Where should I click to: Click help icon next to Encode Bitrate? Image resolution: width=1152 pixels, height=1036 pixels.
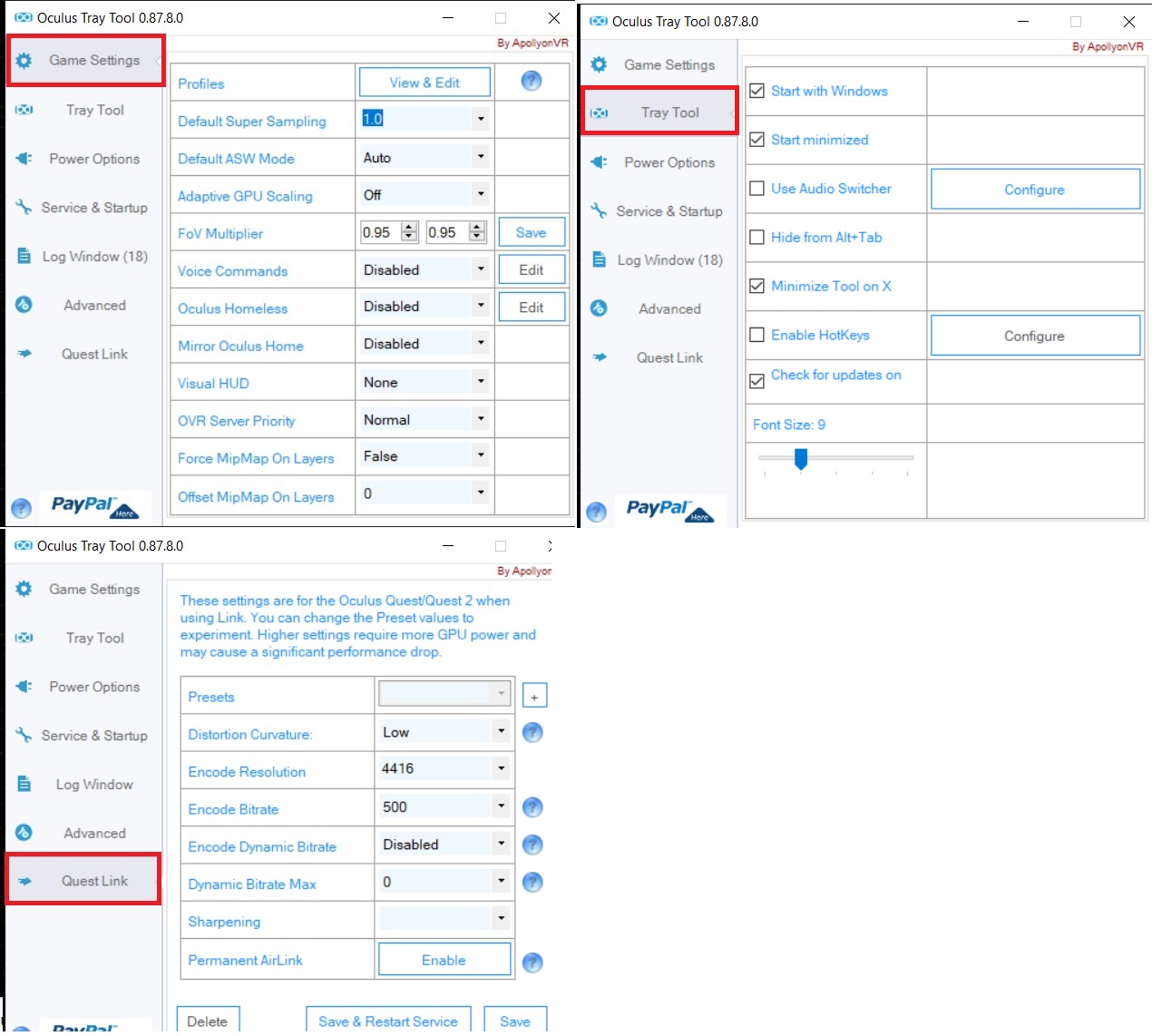tap(533, 807)
